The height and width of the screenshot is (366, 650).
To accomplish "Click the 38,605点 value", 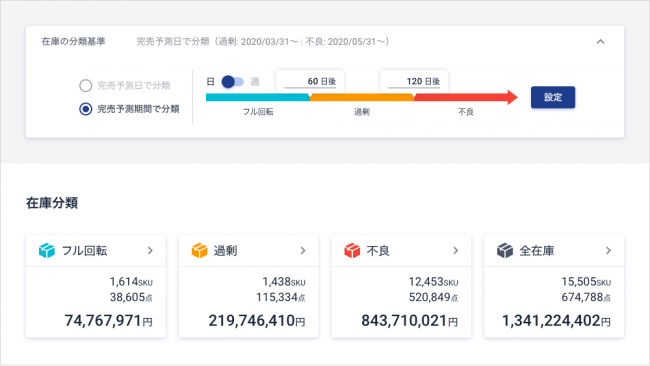I will click(131, 297).
